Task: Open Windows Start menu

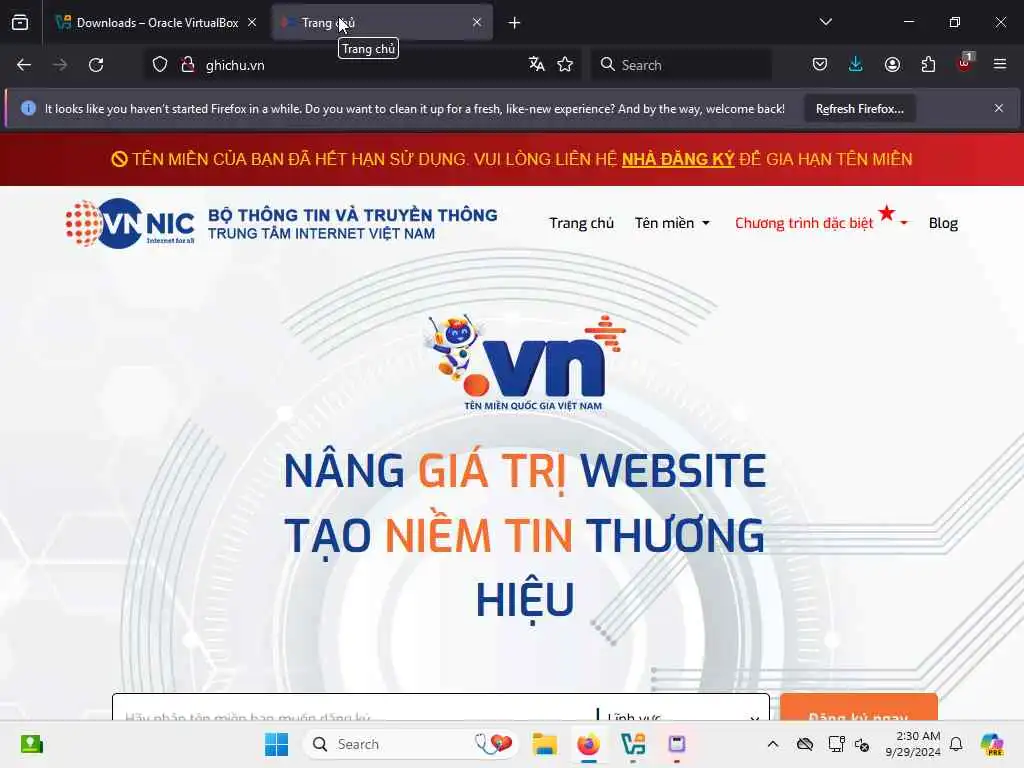Action: point(276,744)
